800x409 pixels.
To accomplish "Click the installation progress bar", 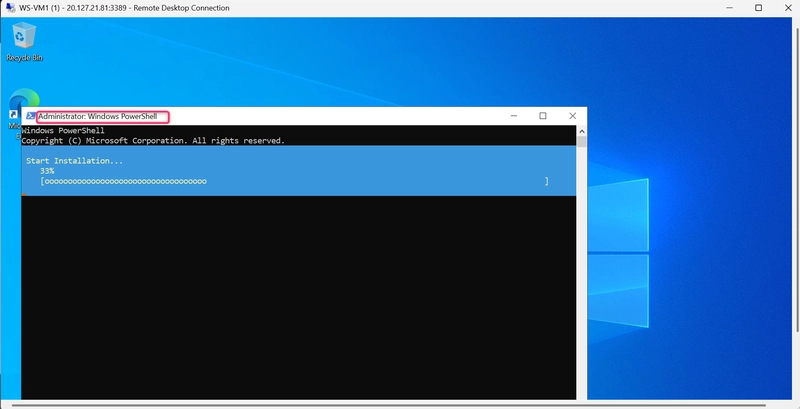I will (294, 181).
